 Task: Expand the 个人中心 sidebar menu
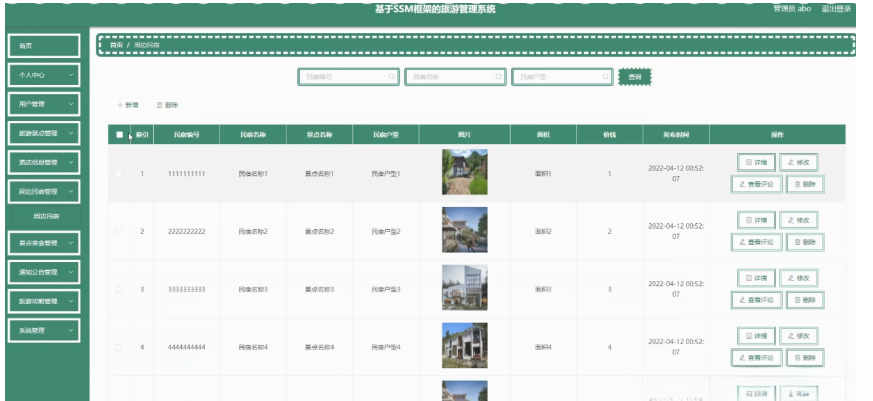[43, 75]
